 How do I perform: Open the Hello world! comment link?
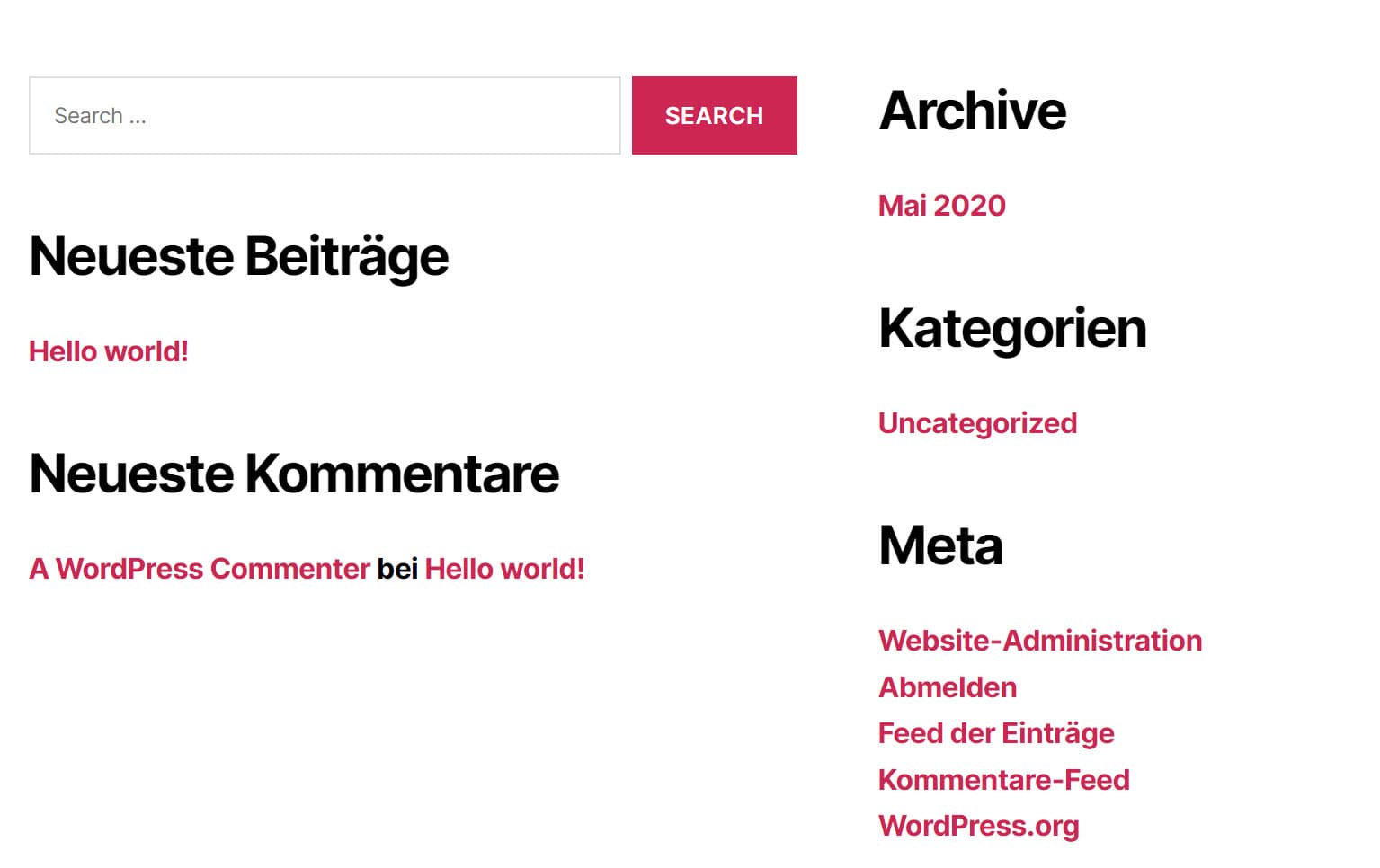pyautogui.click(x=506, y=569)
